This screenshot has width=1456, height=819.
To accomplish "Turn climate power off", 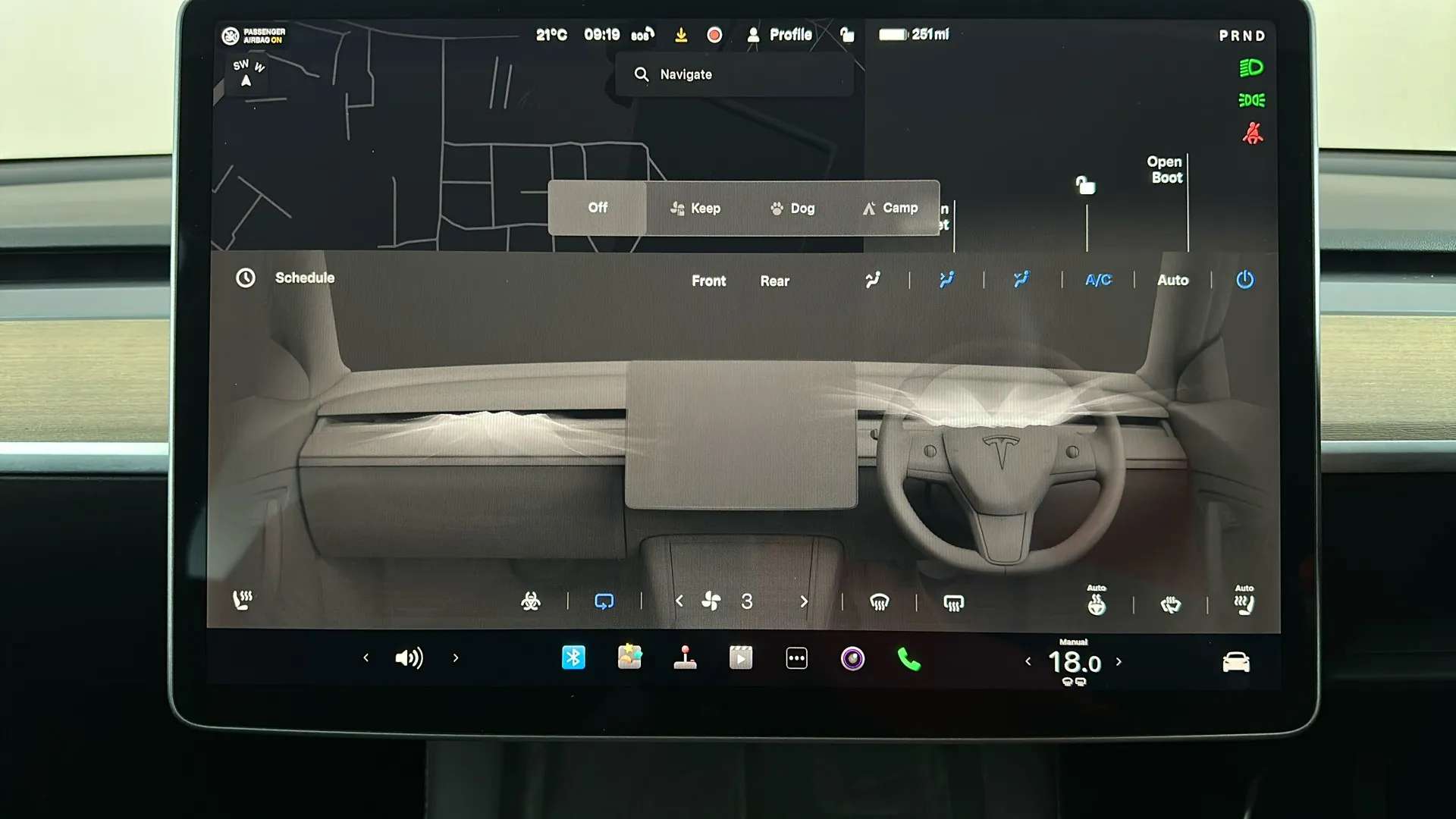I will coord(1245,280).
